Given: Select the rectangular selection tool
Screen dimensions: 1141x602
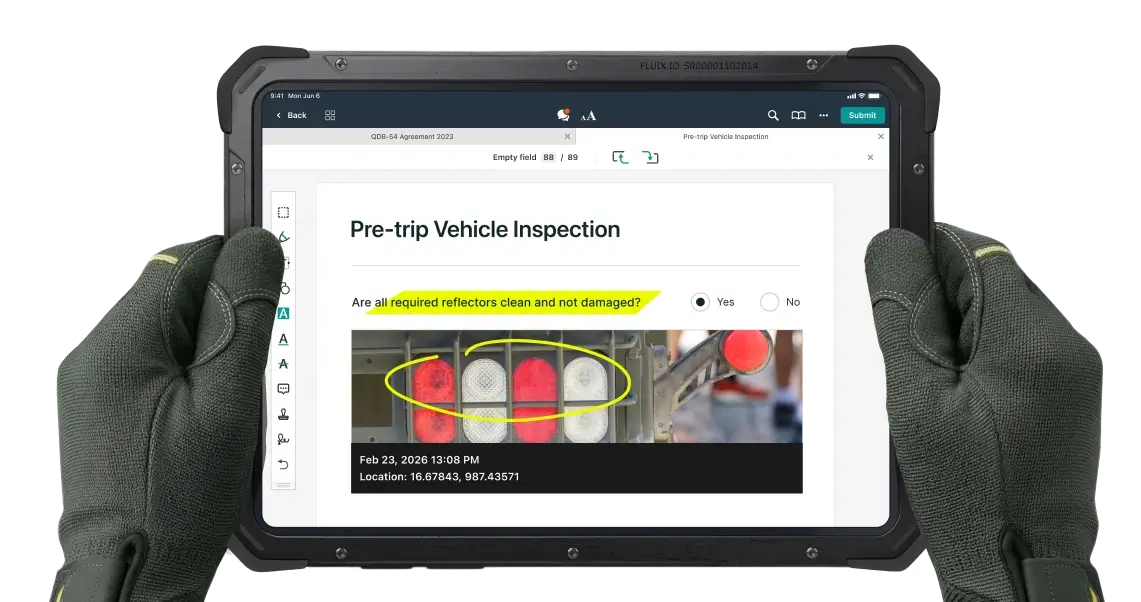Looking at the screenshot, I should click(x=283, y=212).
